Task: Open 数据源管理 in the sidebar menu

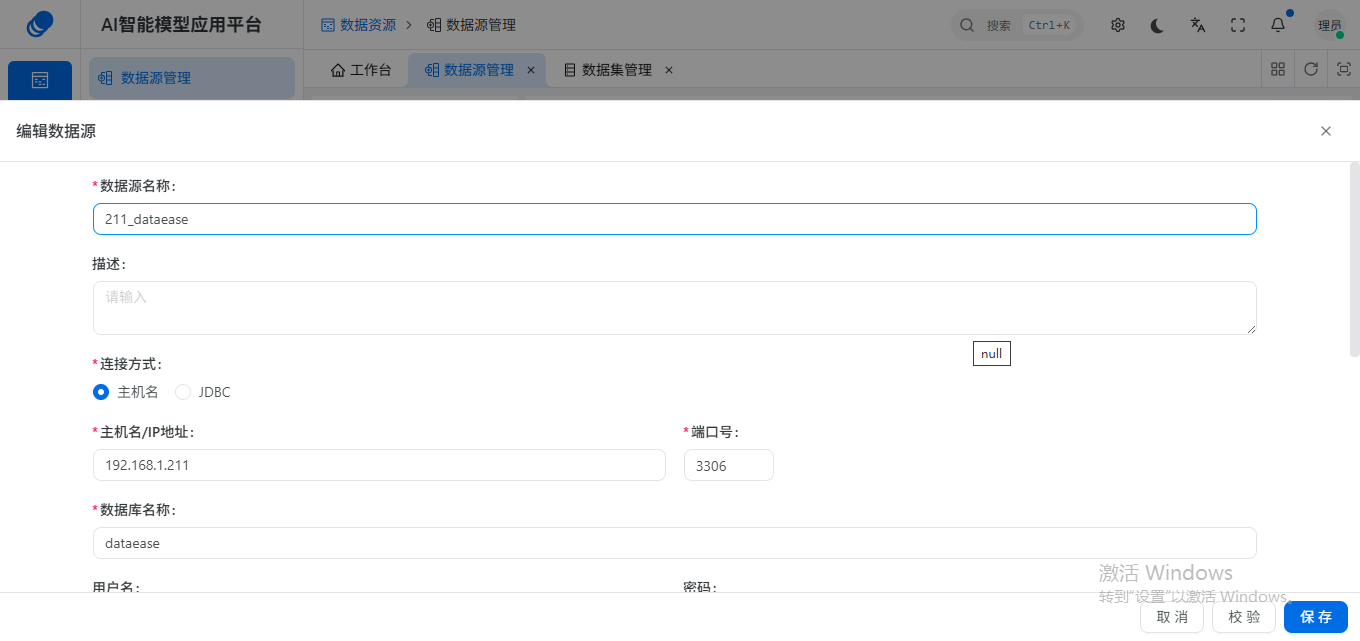Action: tap(192, 78)
